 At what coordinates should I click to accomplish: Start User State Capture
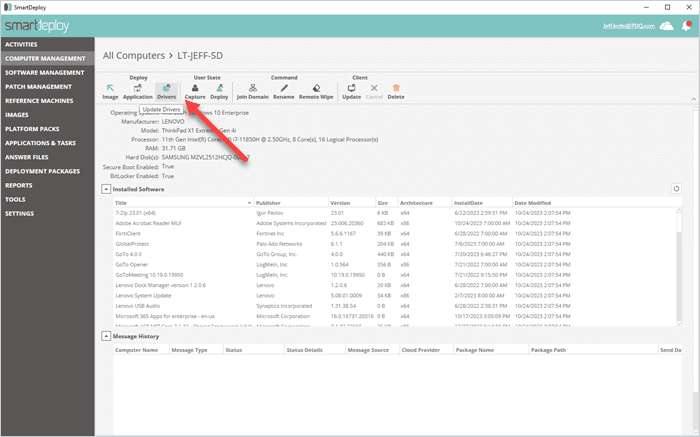(195, 92)
